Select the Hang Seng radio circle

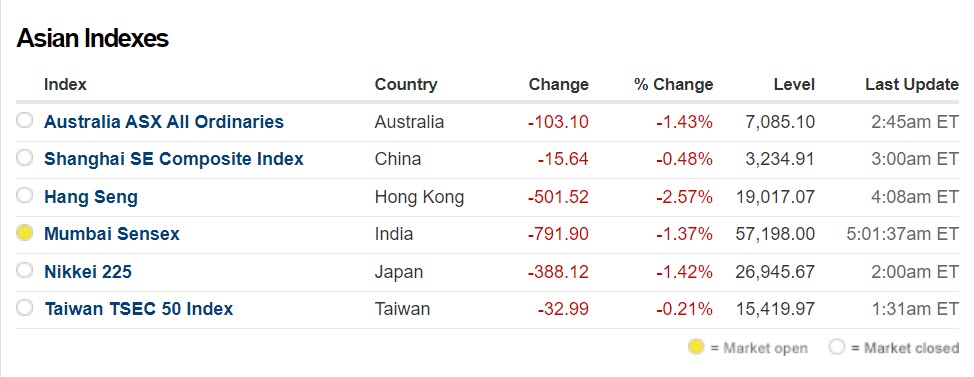click(x=24, y=196)
